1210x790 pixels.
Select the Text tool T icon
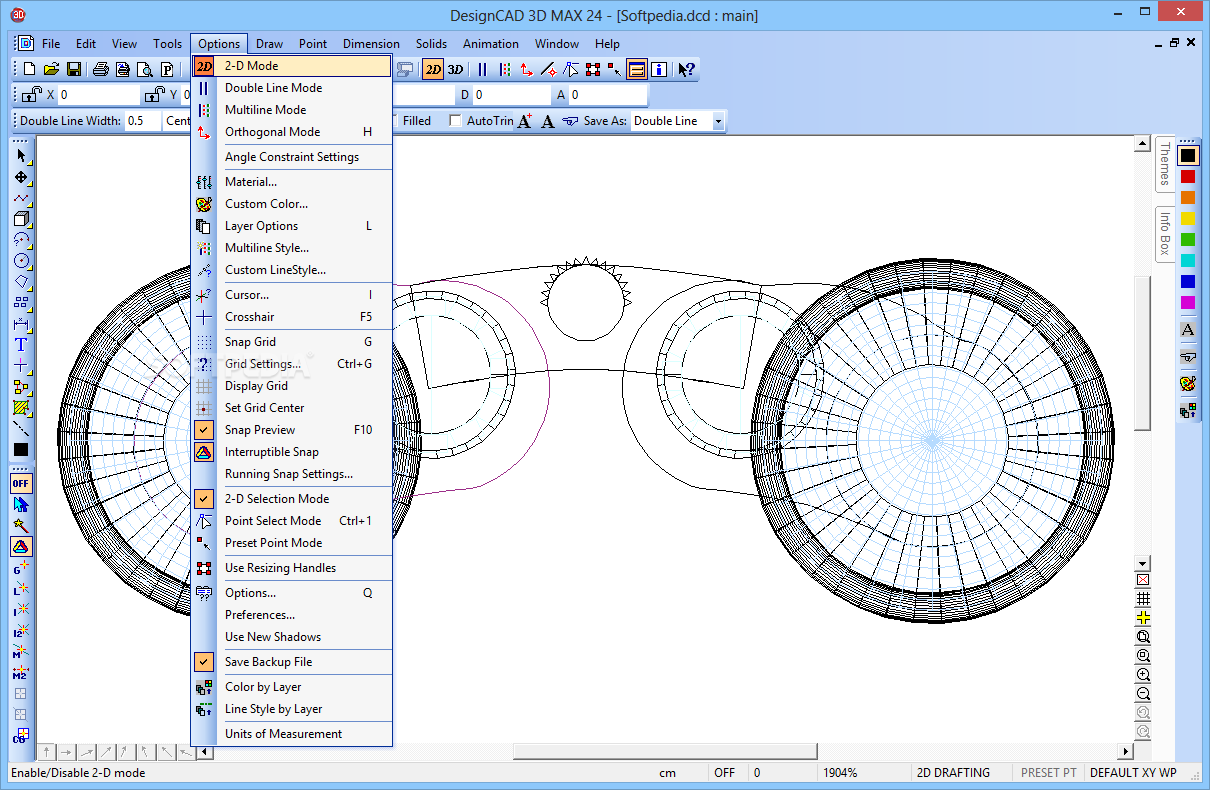(21, 344)
